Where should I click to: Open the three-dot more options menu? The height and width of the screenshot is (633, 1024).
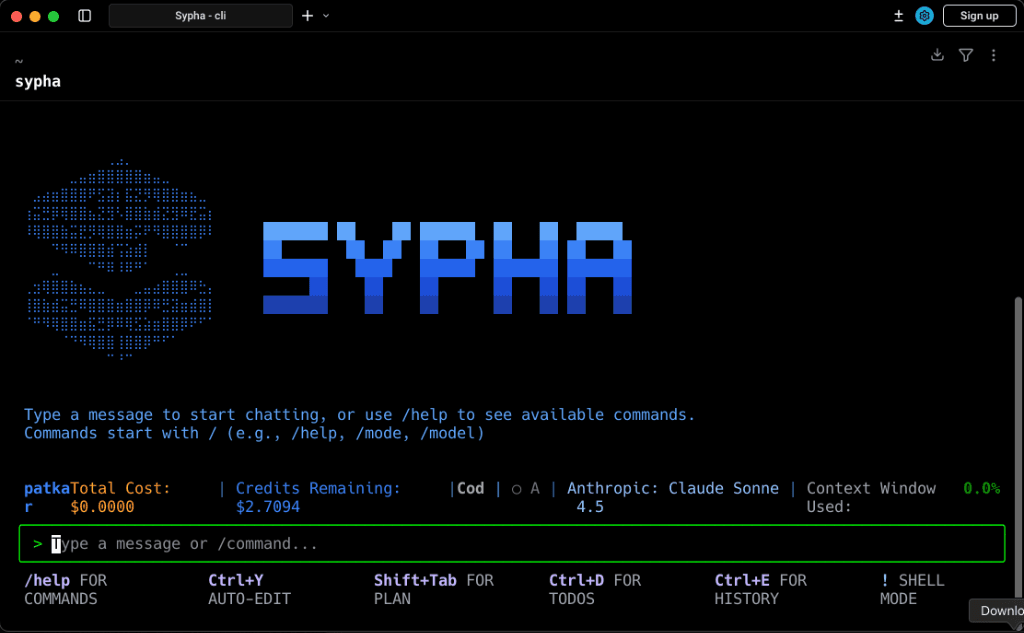[x=993, y=55]
